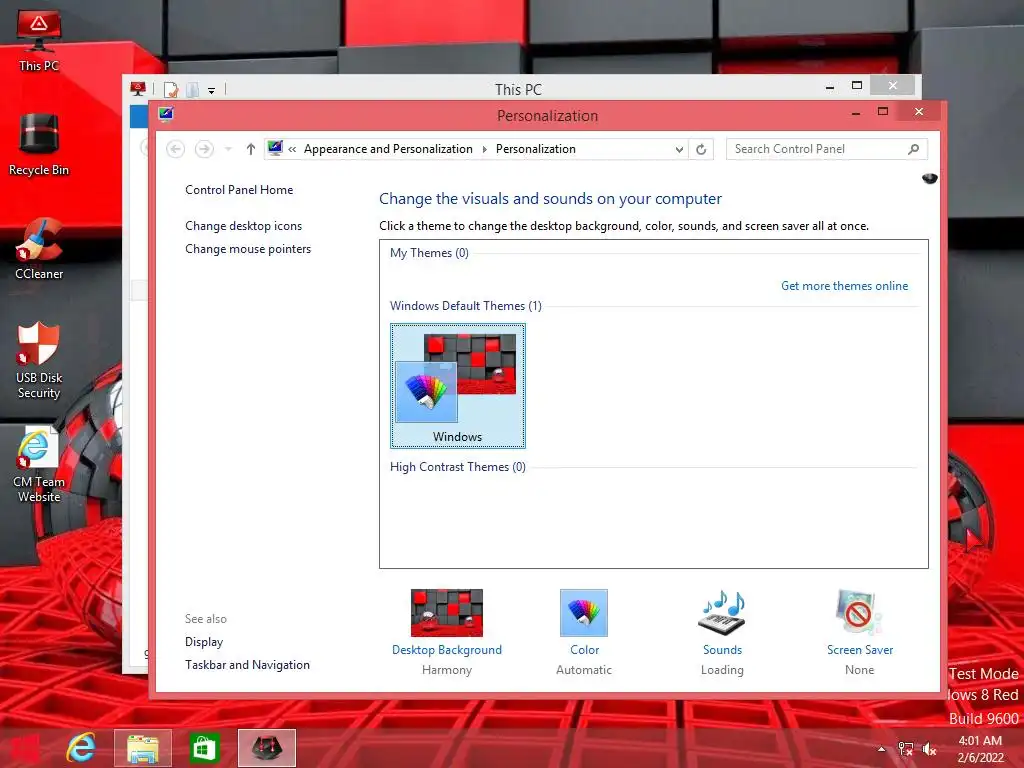Click the magnifier search icon
1024x768 pixels.
pos(914,149)
